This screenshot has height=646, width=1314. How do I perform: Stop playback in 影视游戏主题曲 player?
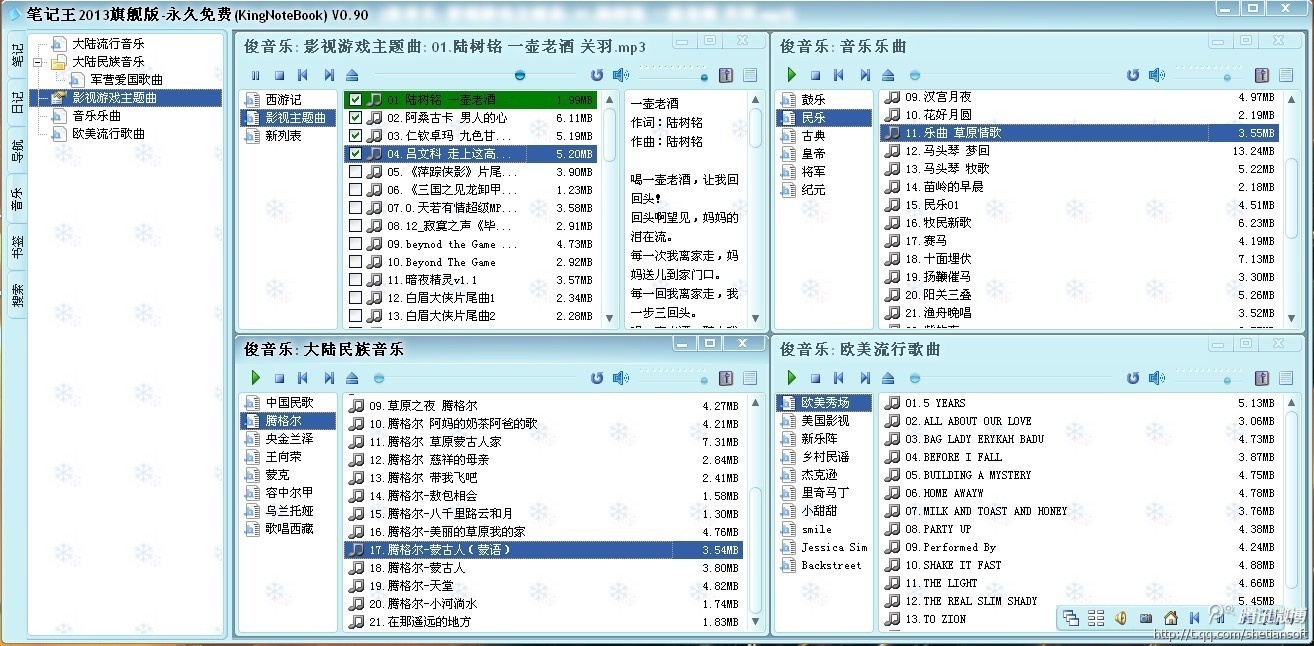coord(280,75)
